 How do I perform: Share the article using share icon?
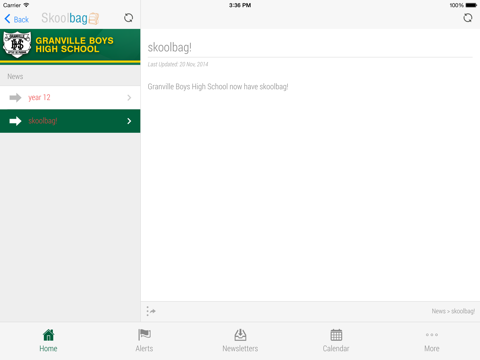[151, 311]
